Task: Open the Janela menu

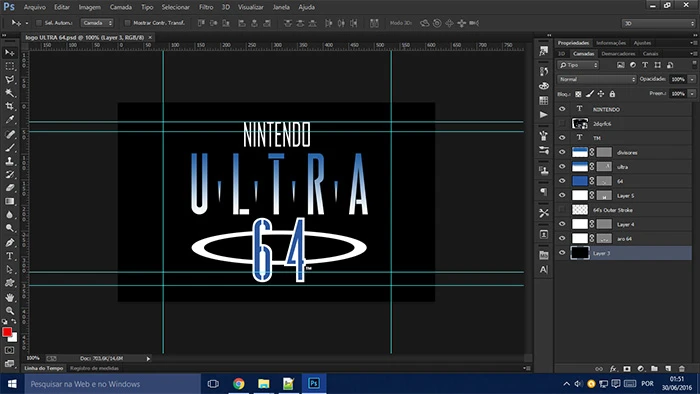Action: [x=281, y=7]
